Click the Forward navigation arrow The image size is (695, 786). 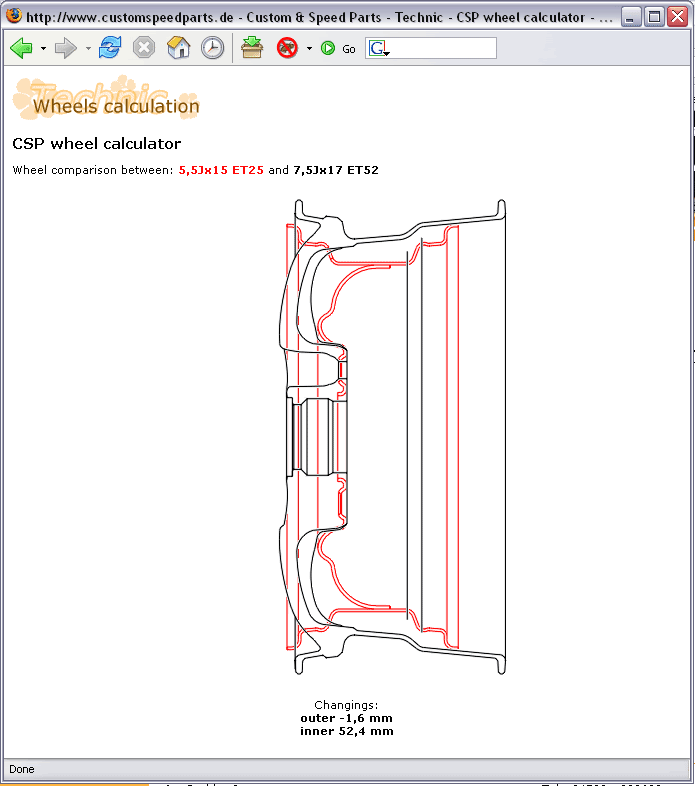coord(65,48)
